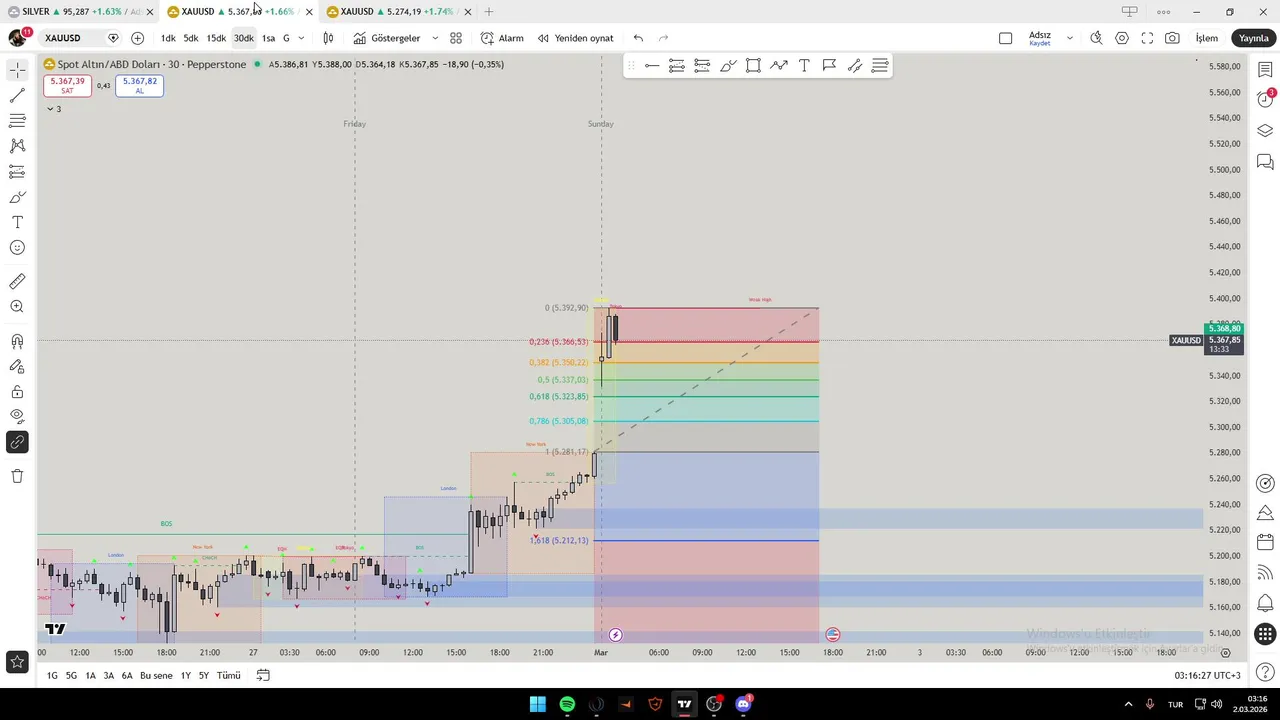Image resolution: width=1280 pixels, height=720 pixels.
Task: Set the date range to 1G
Action: click(52, 676)
